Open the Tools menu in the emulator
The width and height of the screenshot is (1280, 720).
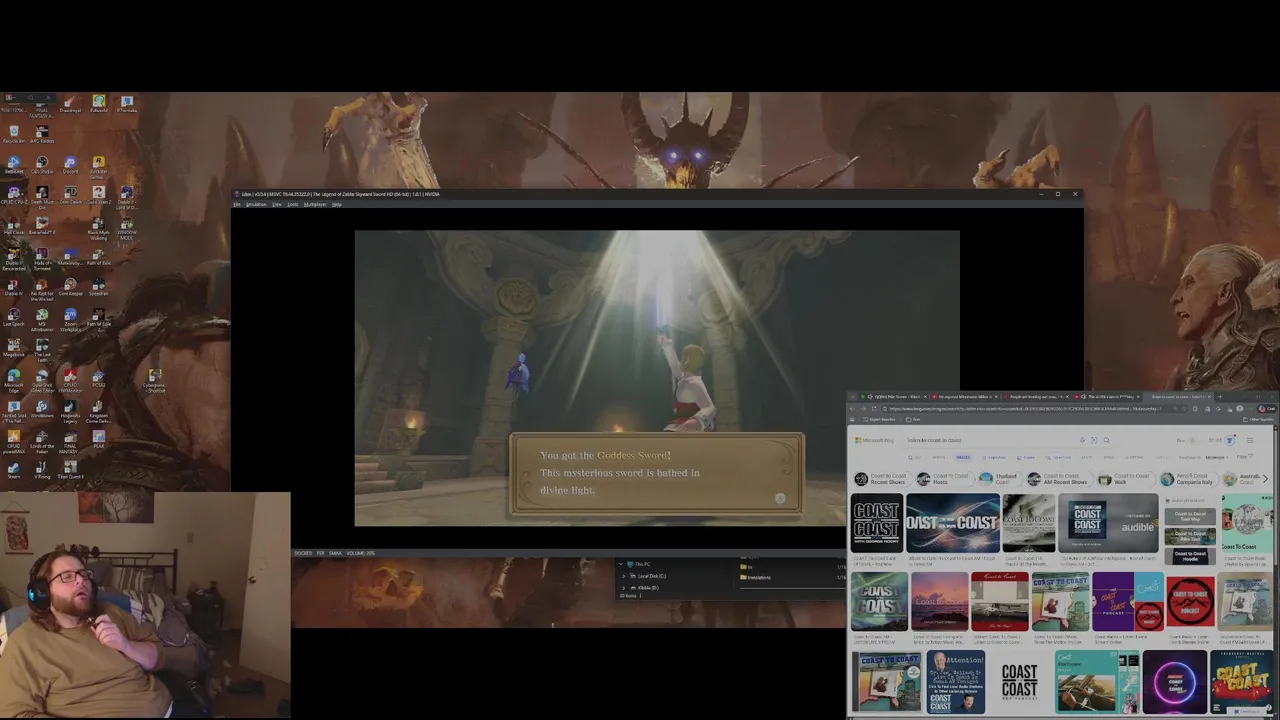coord(293,204)
